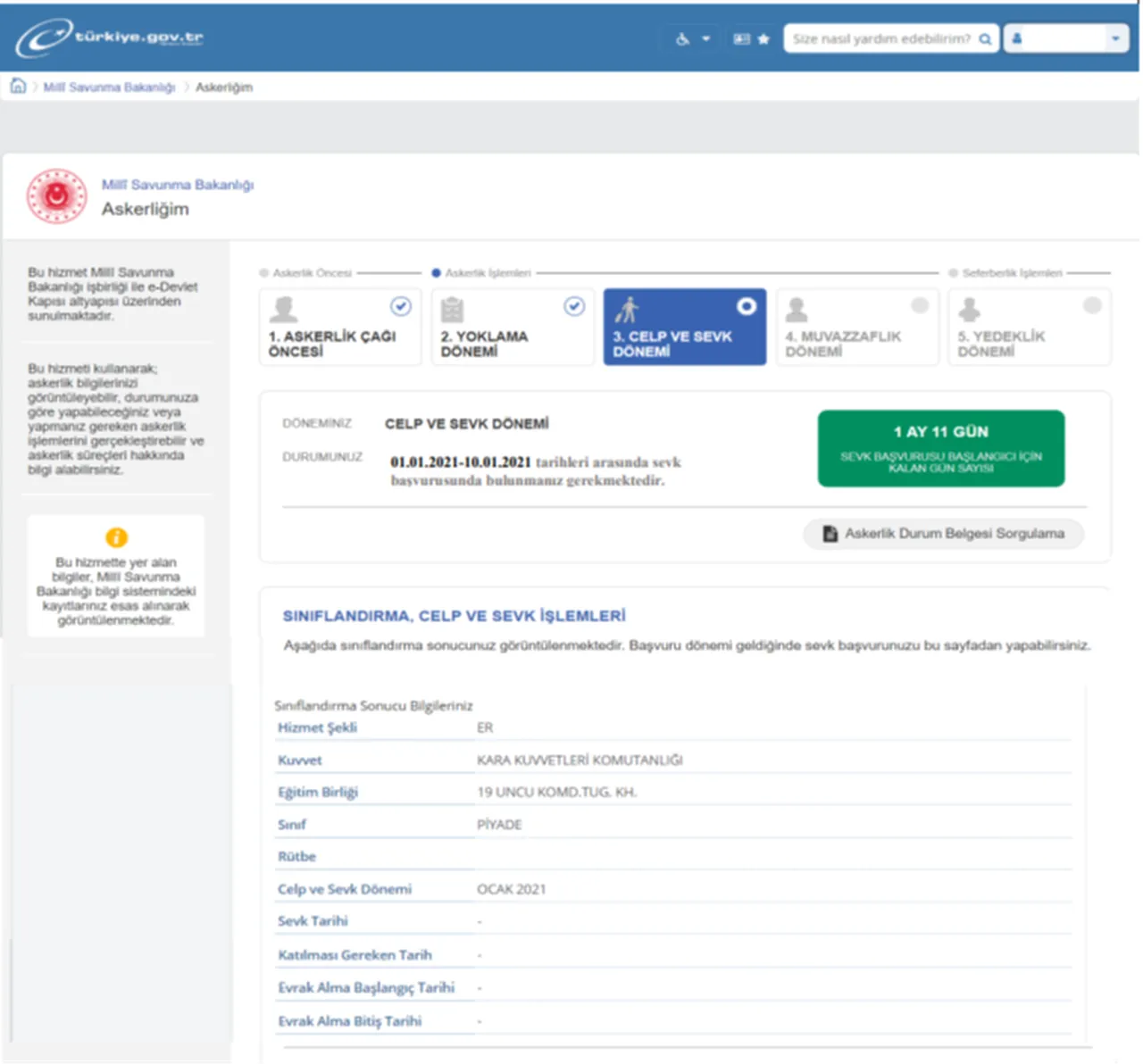This screenshot has height=1064, width=1143.
Task: Click the home breadcrumb icon
Action: click(x=18, y=87)
